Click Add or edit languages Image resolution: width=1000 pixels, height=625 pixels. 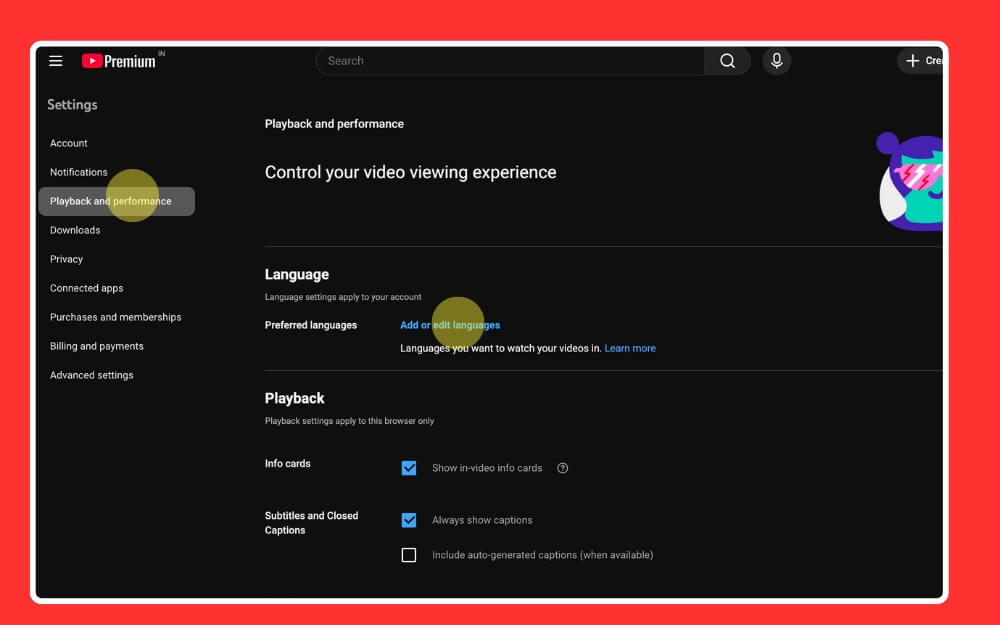click(x=449, y=324)
